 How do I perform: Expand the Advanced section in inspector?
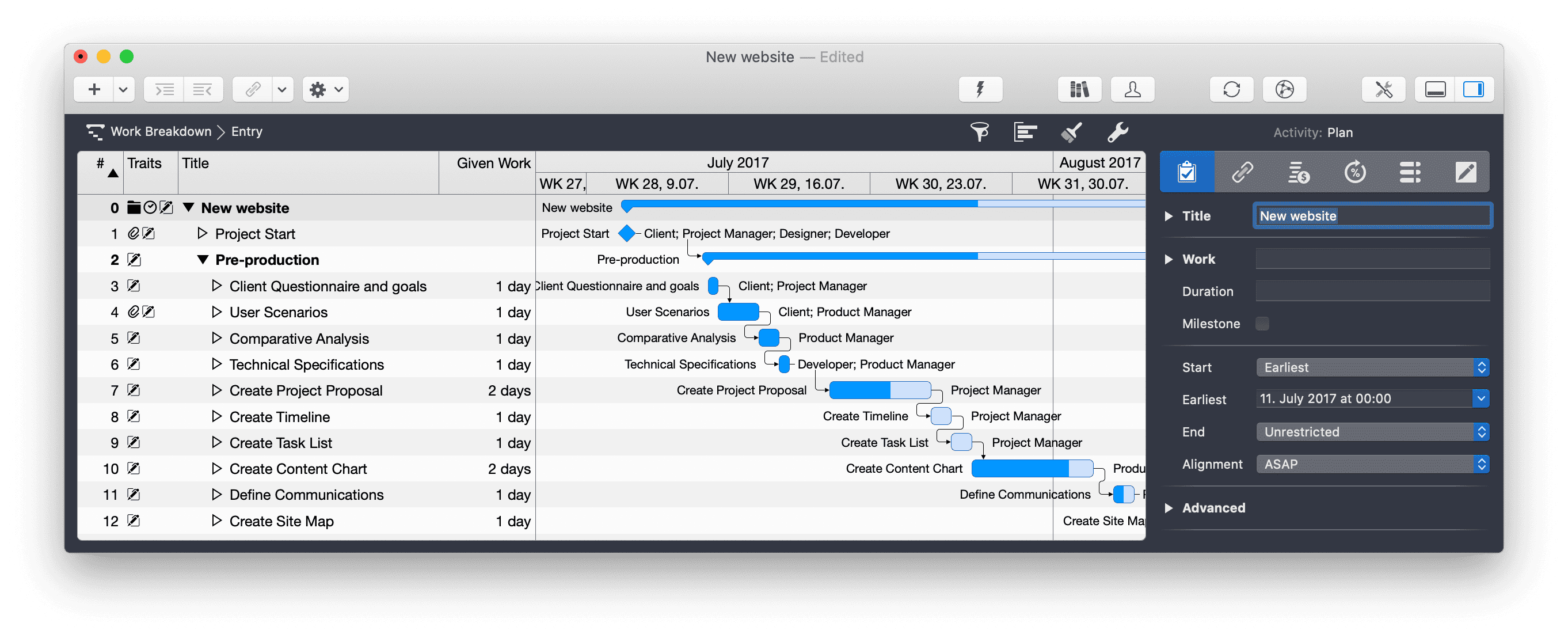click(1169, 508)
